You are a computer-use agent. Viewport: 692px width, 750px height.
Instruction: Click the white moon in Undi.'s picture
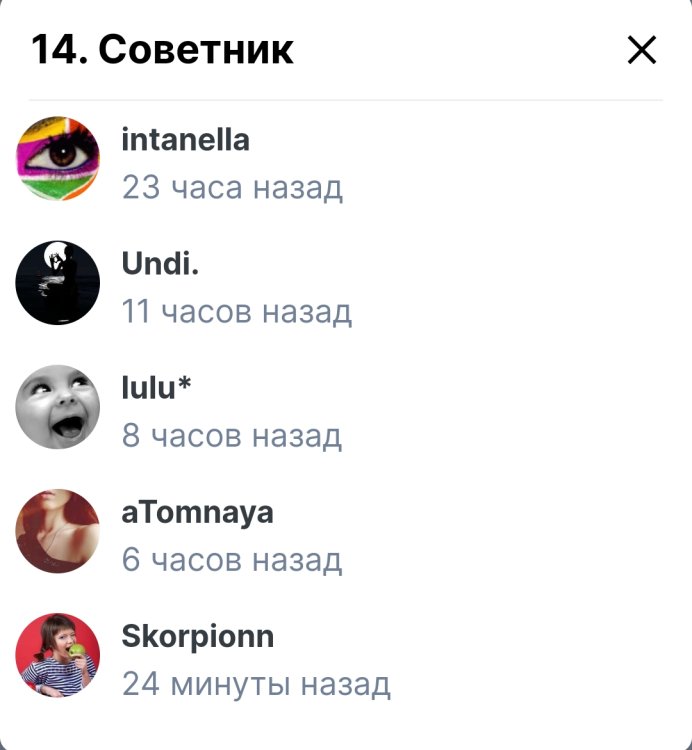click(54, 255)
